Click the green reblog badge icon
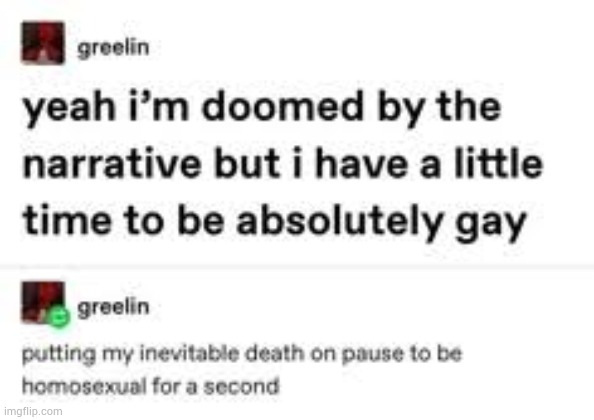Screen dimensions: 594x420 click(x=59, y=317)
